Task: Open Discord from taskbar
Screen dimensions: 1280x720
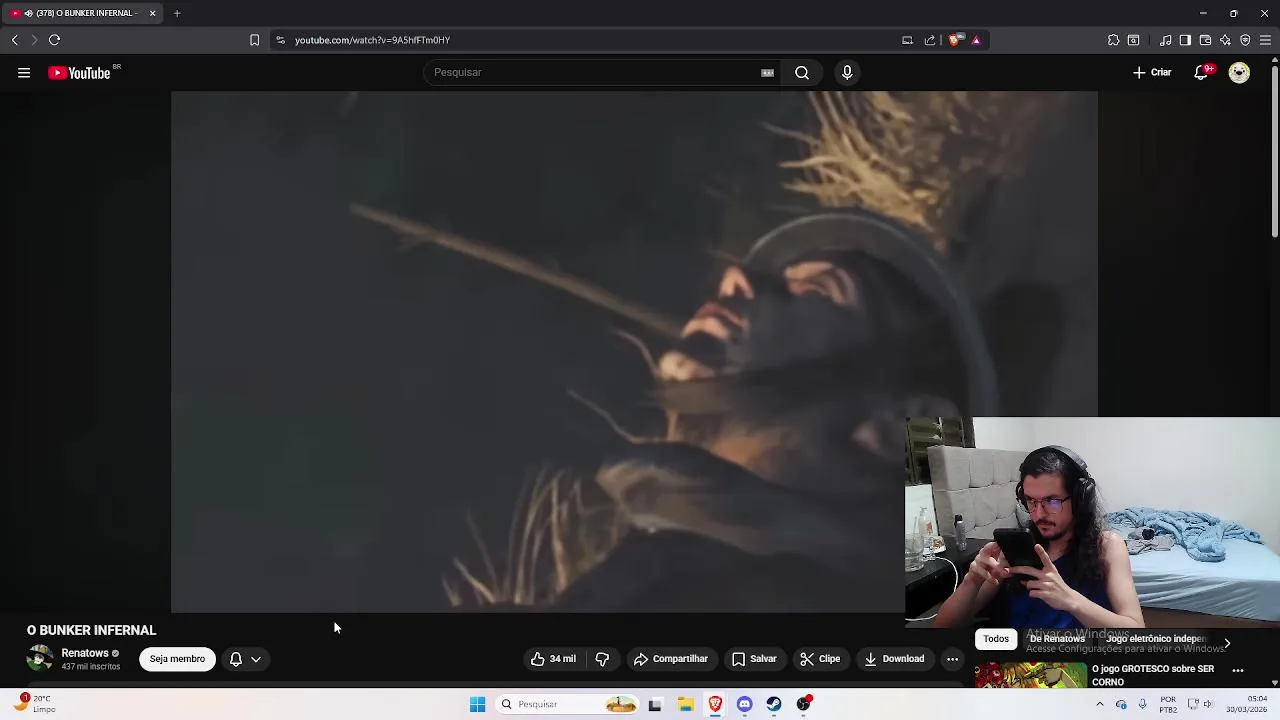Action: pyautogui.click(x=744, y=704)
